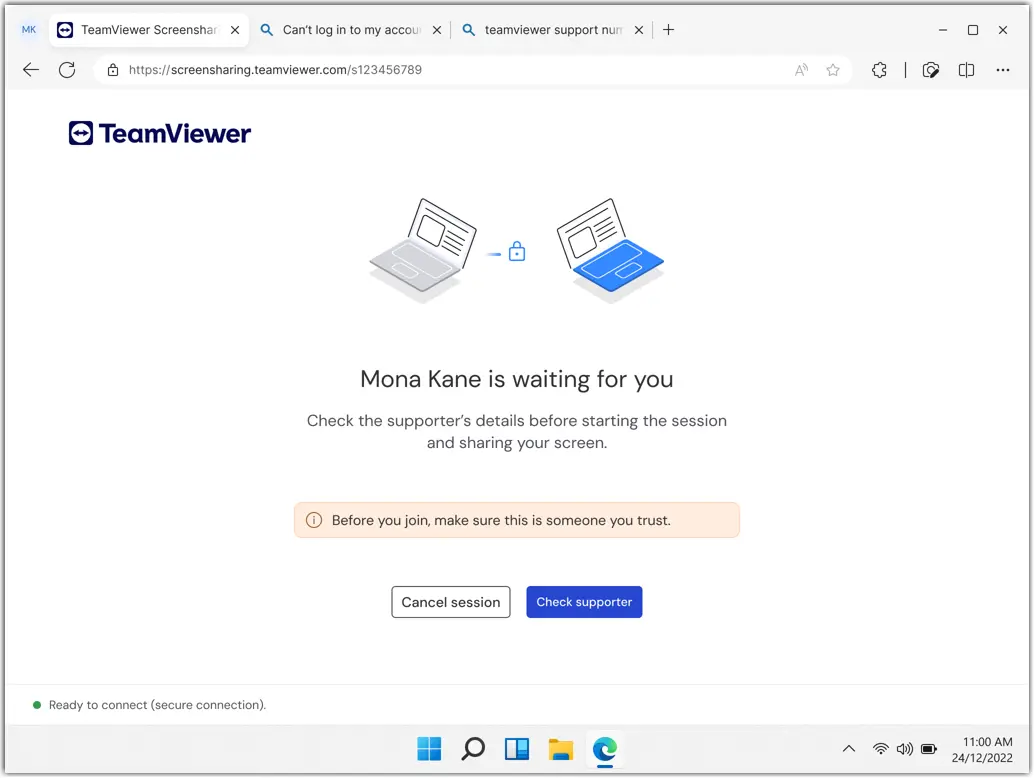Image resolution: width=1034 pixels, height=778 pixels.
Task: Open browser extensions puzzle icon
Action: point(879,70)
